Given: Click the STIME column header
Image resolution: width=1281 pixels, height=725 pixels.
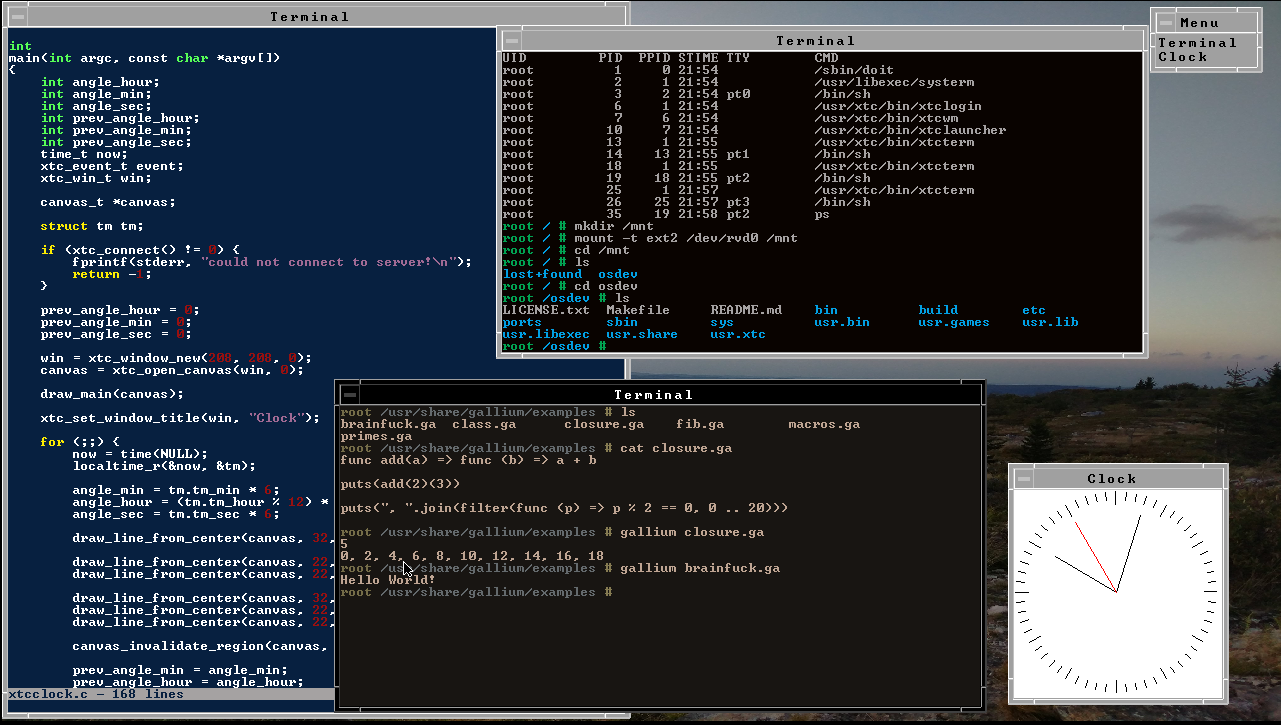Looking at the screenshot, I should tap(698, 58).
